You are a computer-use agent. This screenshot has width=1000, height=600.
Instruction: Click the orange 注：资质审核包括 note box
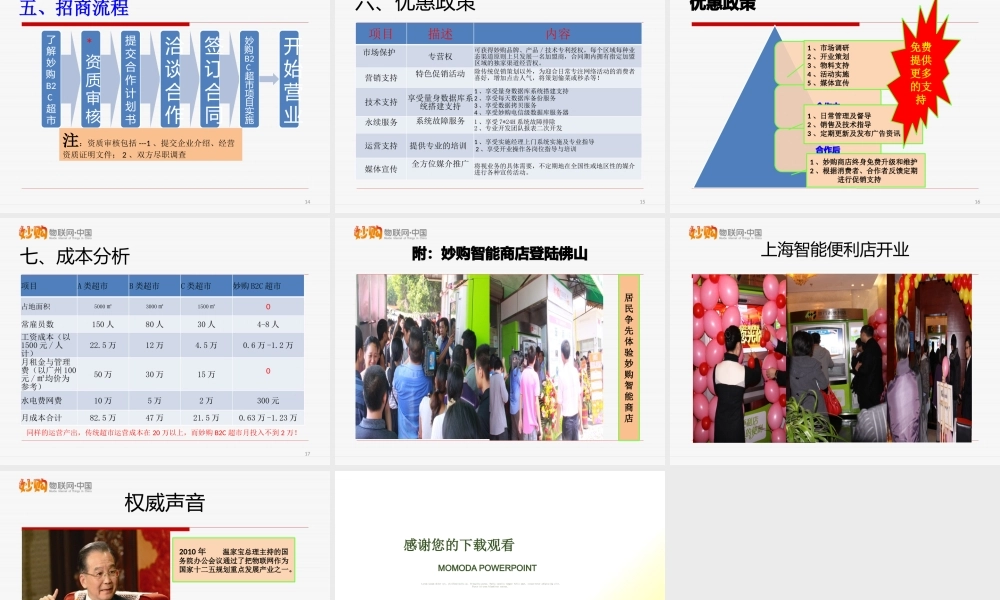(151, 145)
